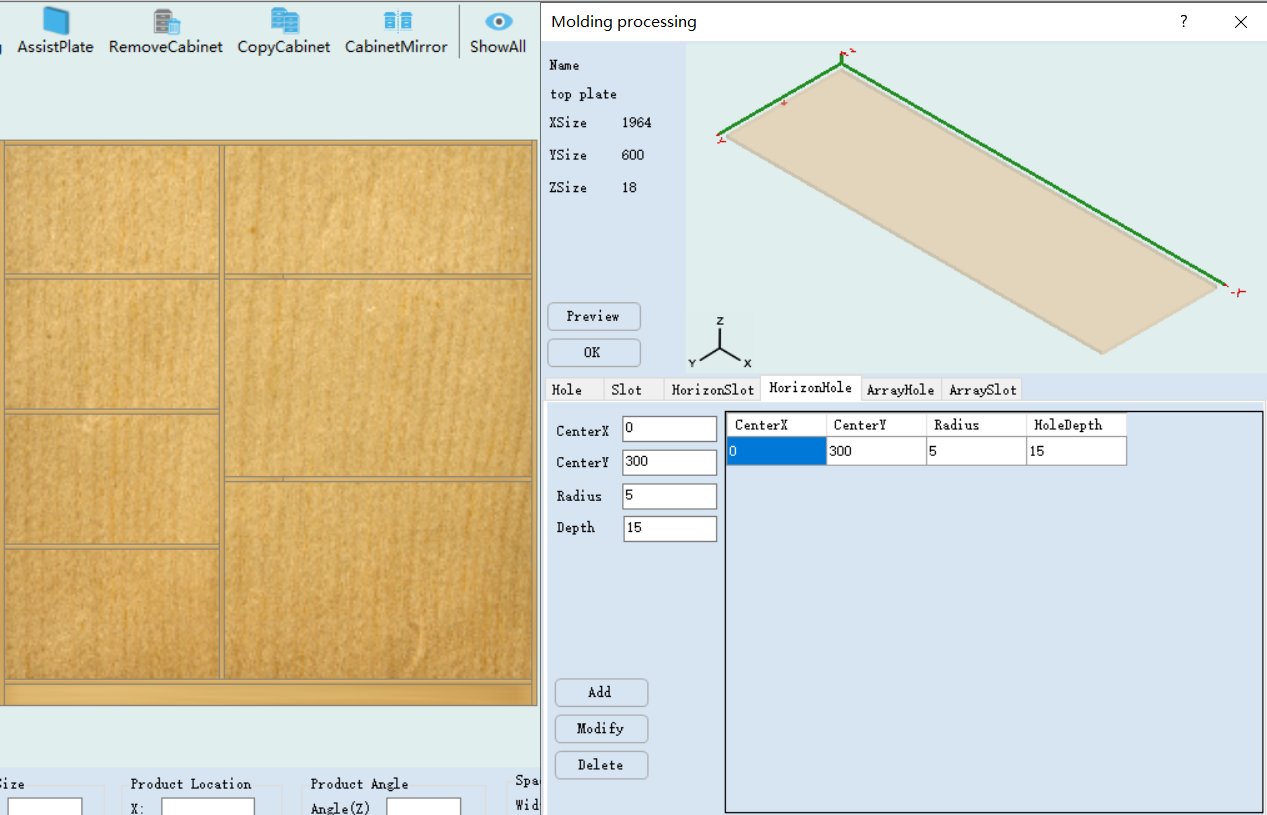
Task: Focus the Depth input field
Action: [x=669, y=528]
